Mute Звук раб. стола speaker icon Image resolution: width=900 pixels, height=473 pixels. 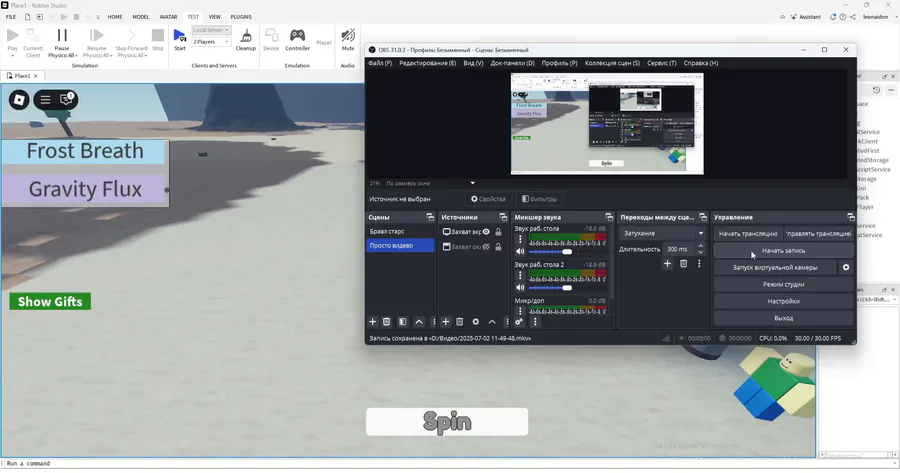point(520,251)
